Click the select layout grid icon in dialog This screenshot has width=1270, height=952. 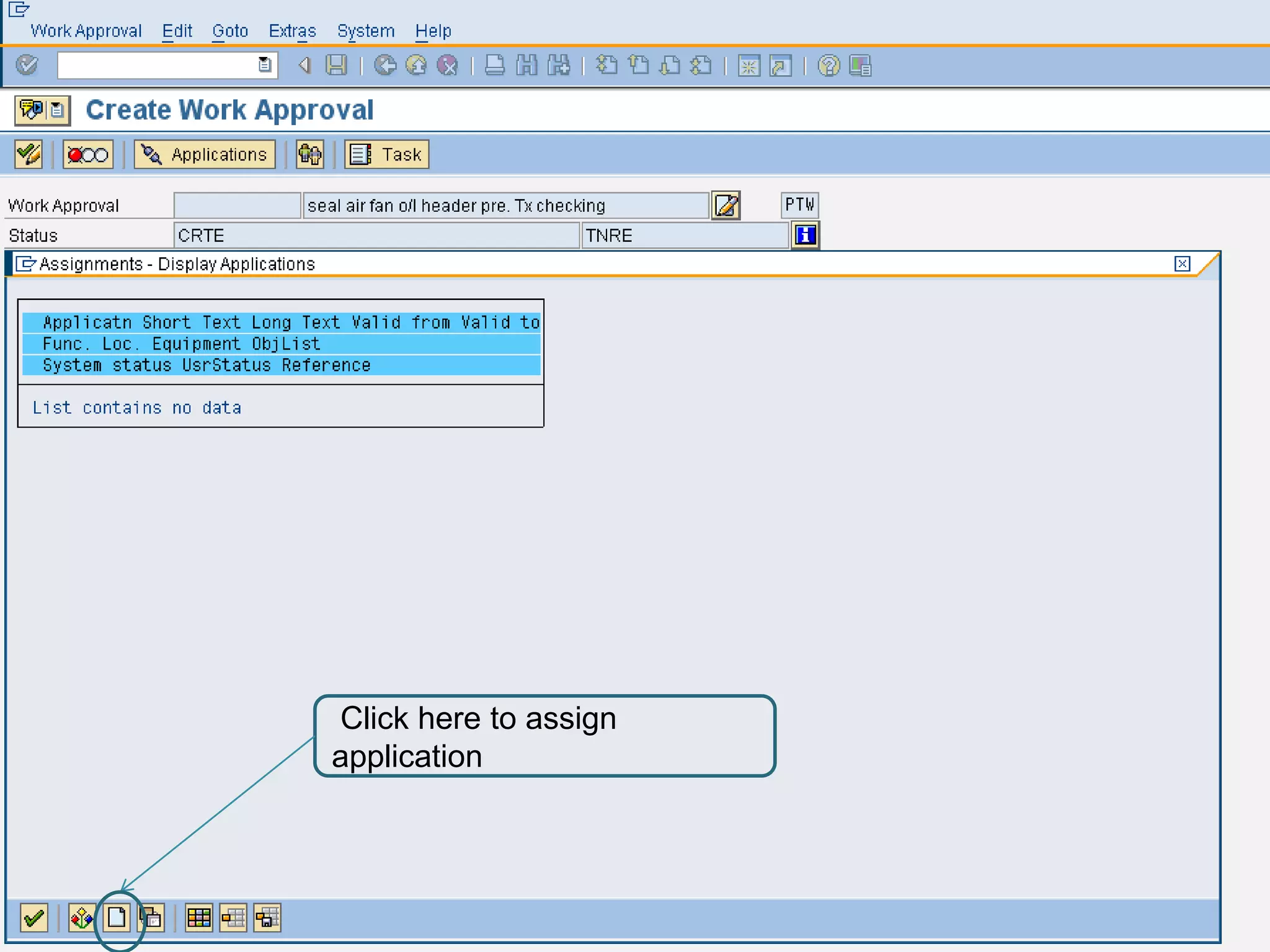point(233,918)
